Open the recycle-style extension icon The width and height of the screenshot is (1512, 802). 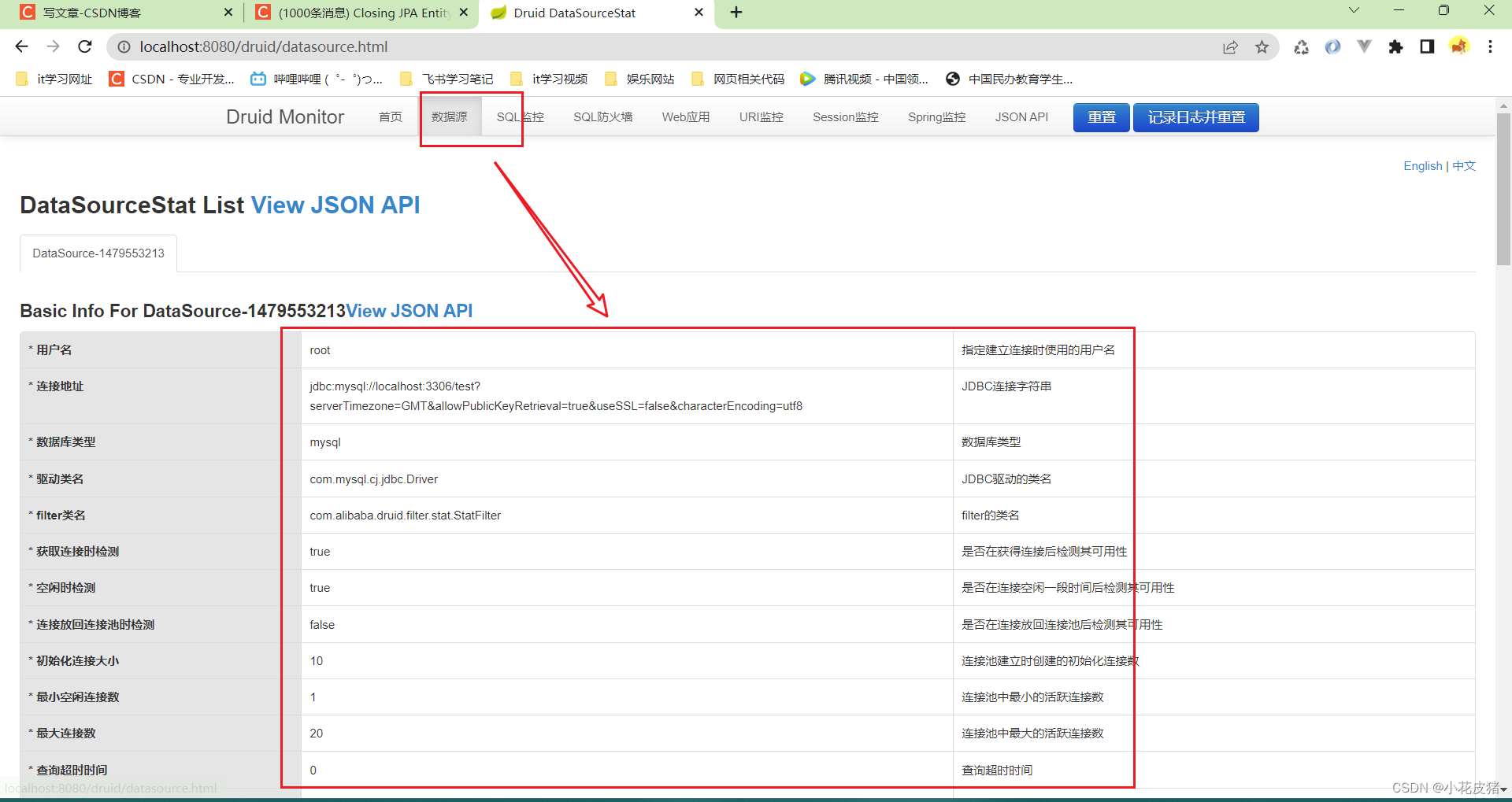[x=1301, y=47]
